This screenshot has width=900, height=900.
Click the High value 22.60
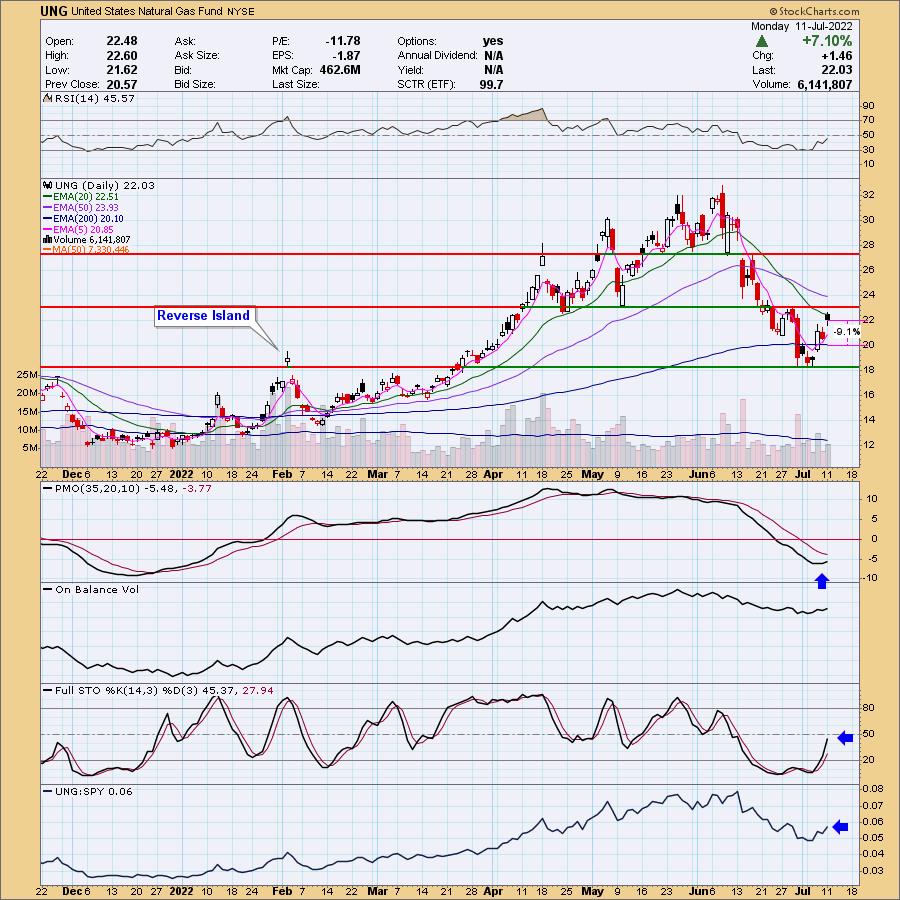click(122, 55)
